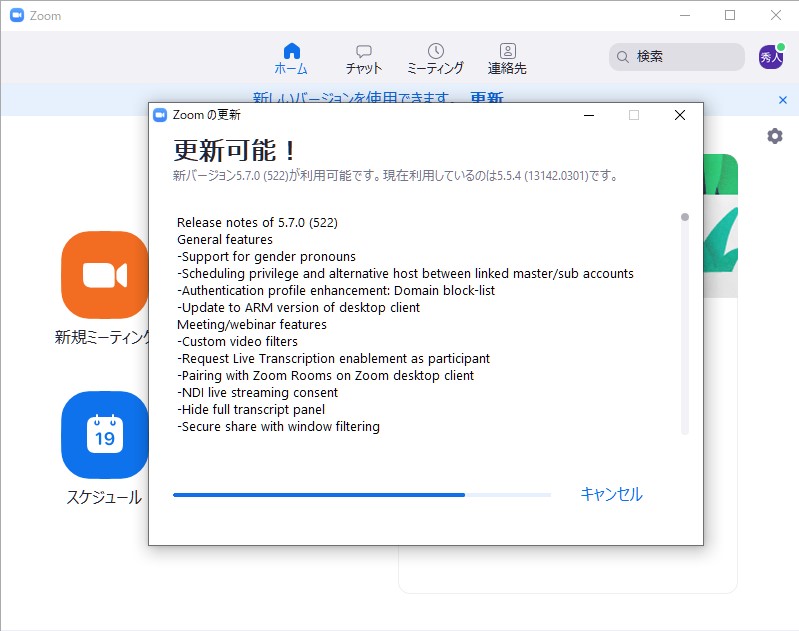Open the スケジュール calendar icon

click(x=104, y=435)
